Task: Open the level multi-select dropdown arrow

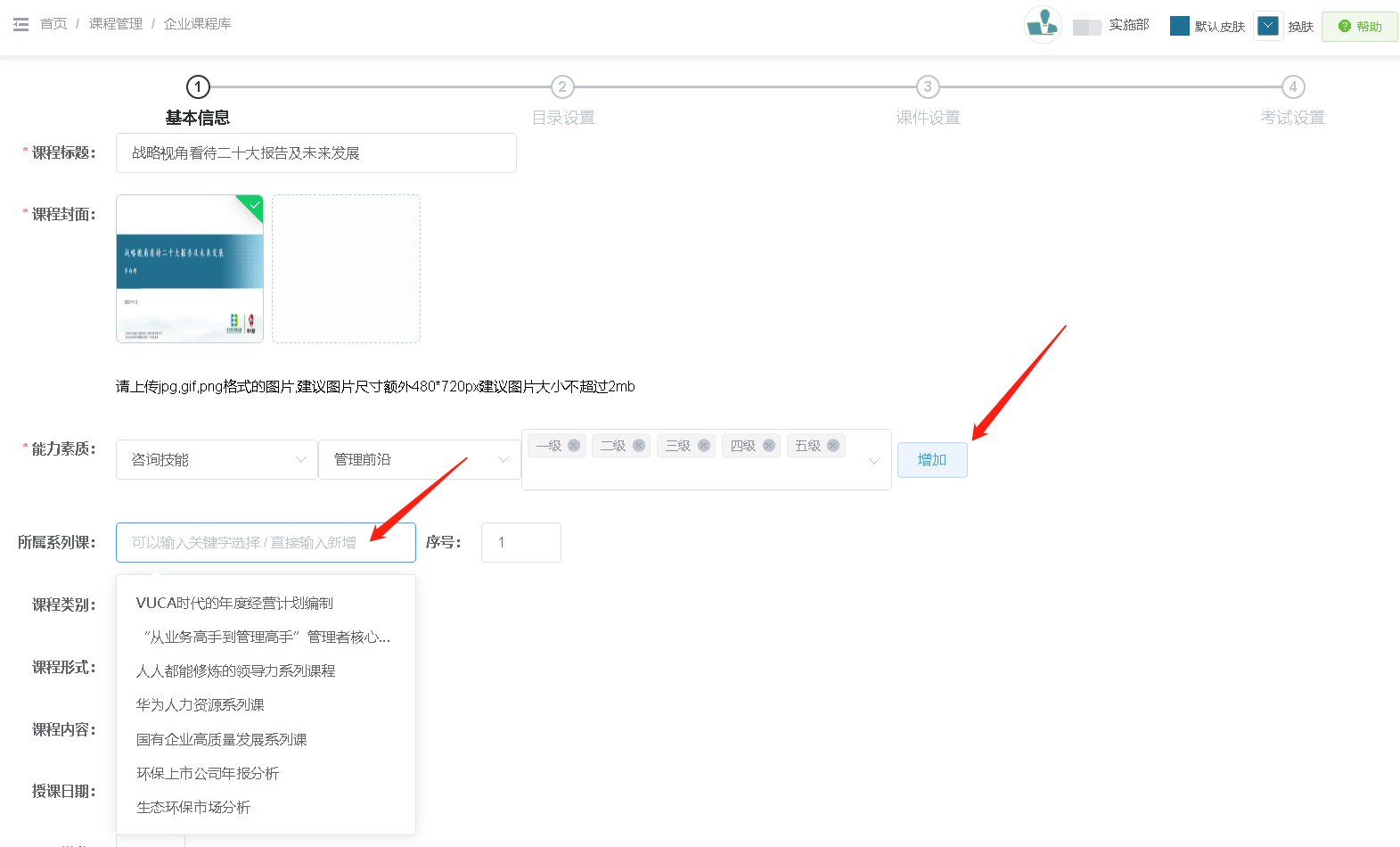Action: [x=873, y=461]
